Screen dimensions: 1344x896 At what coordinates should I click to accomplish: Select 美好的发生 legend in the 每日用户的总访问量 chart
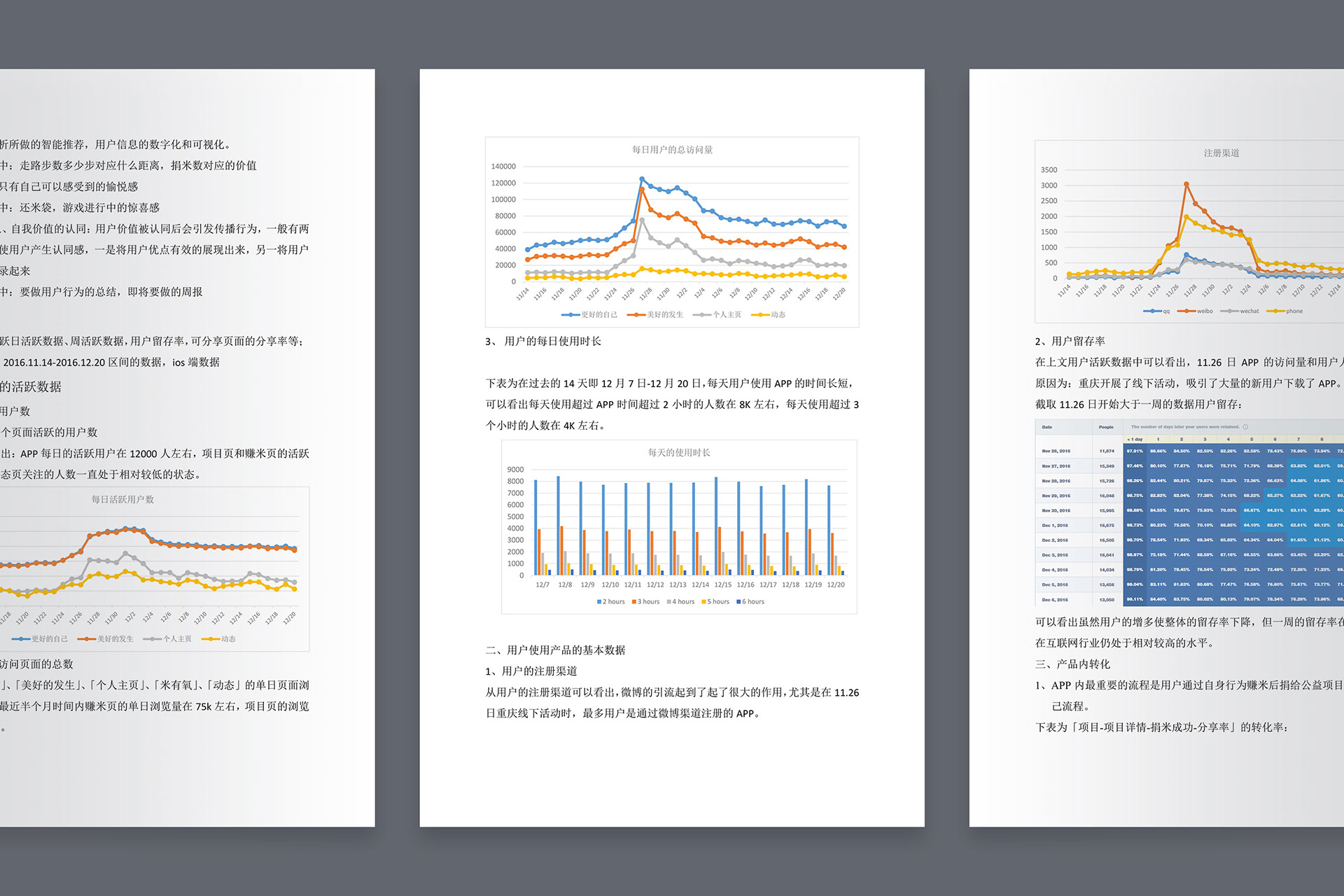(655, 315)
